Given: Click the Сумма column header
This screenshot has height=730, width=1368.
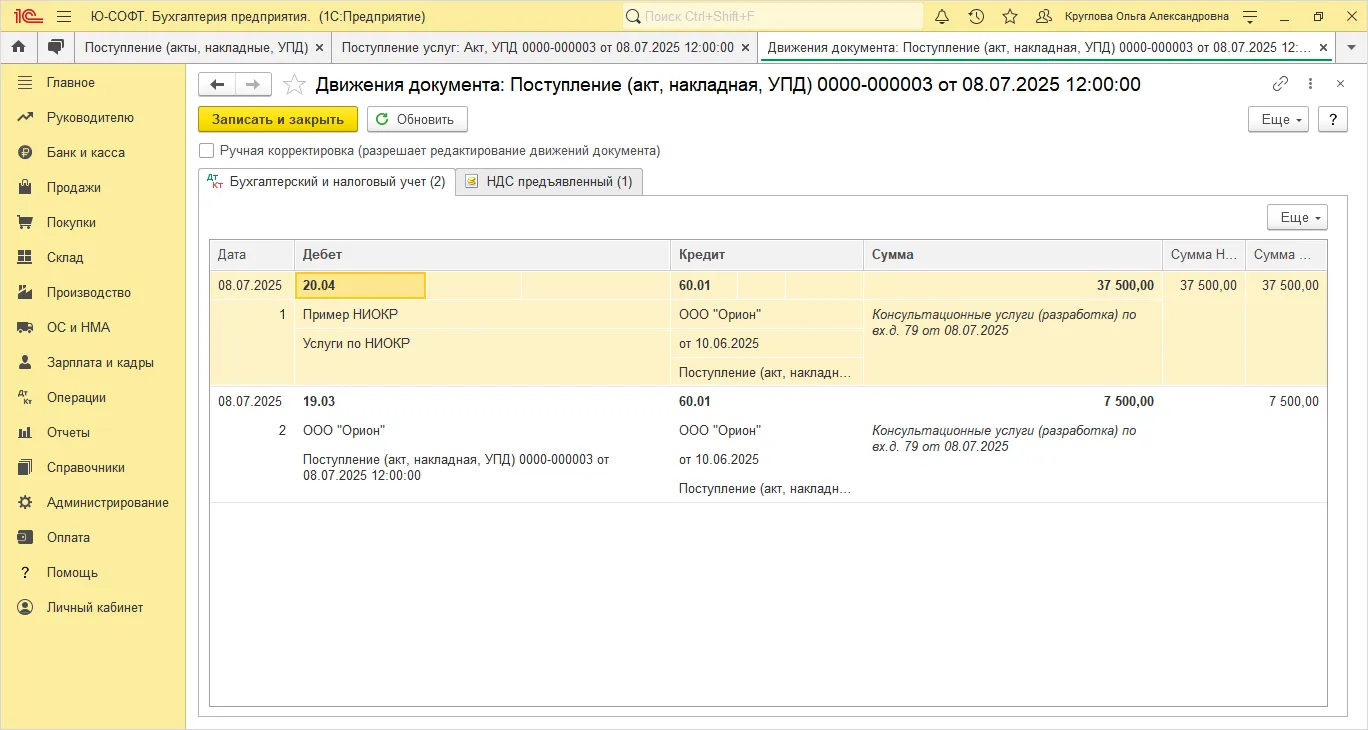Looking at the screenshot, I should [1013, 254].
